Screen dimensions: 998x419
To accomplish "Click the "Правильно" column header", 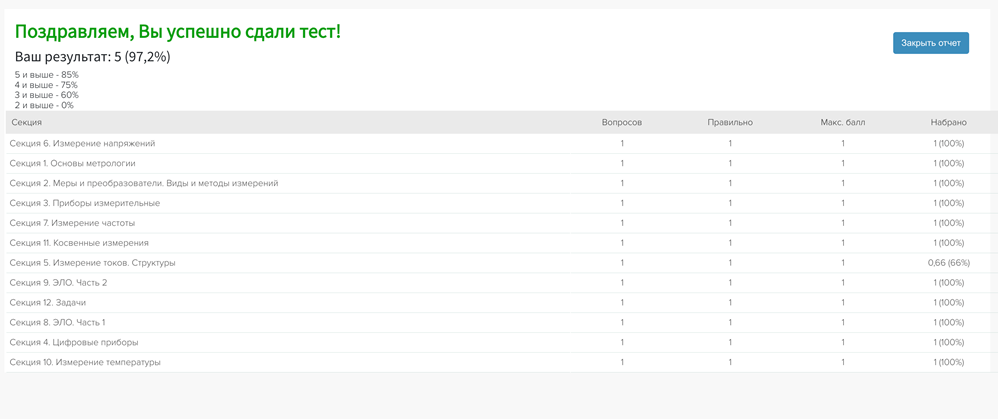I will tap(730, 122).
